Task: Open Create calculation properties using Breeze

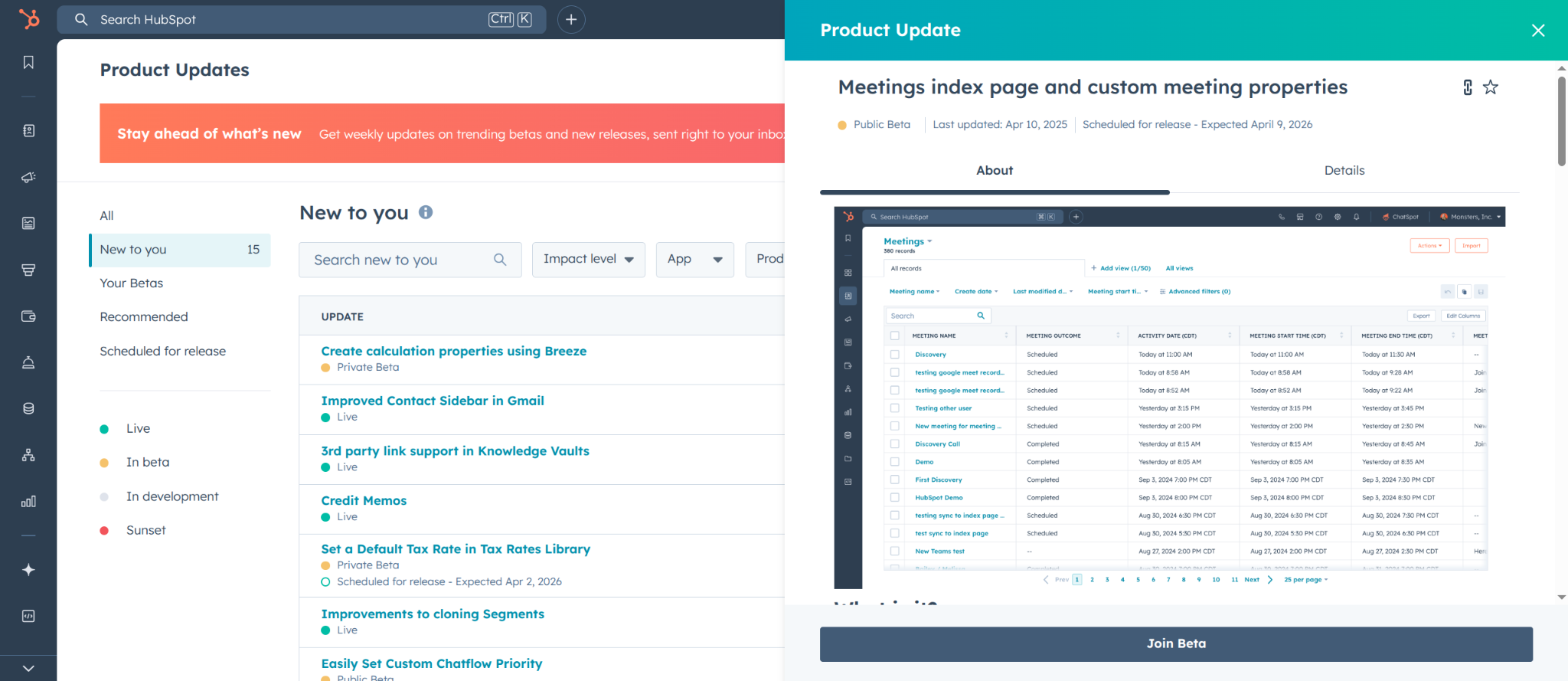Action: coord(454,352)
